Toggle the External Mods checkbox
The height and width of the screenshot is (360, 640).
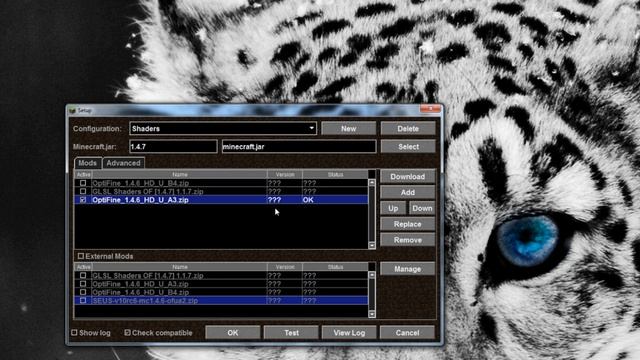click(80, 256)
